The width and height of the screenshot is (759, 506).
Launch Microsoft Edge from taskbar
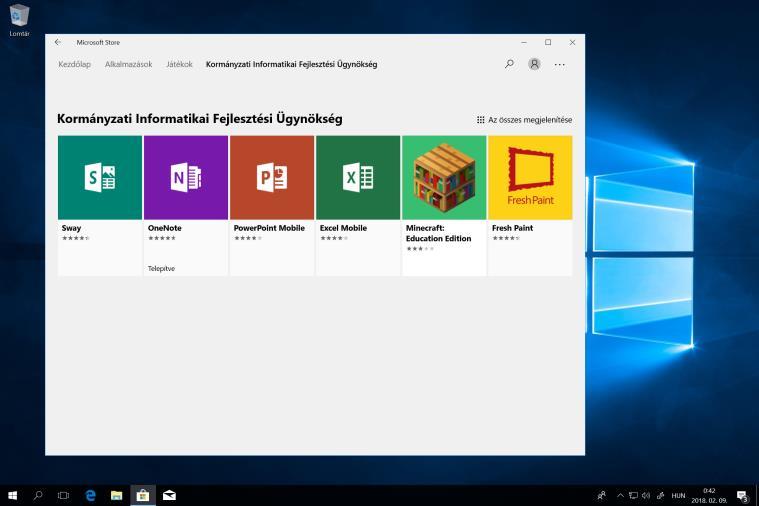(x=91, y=495)
